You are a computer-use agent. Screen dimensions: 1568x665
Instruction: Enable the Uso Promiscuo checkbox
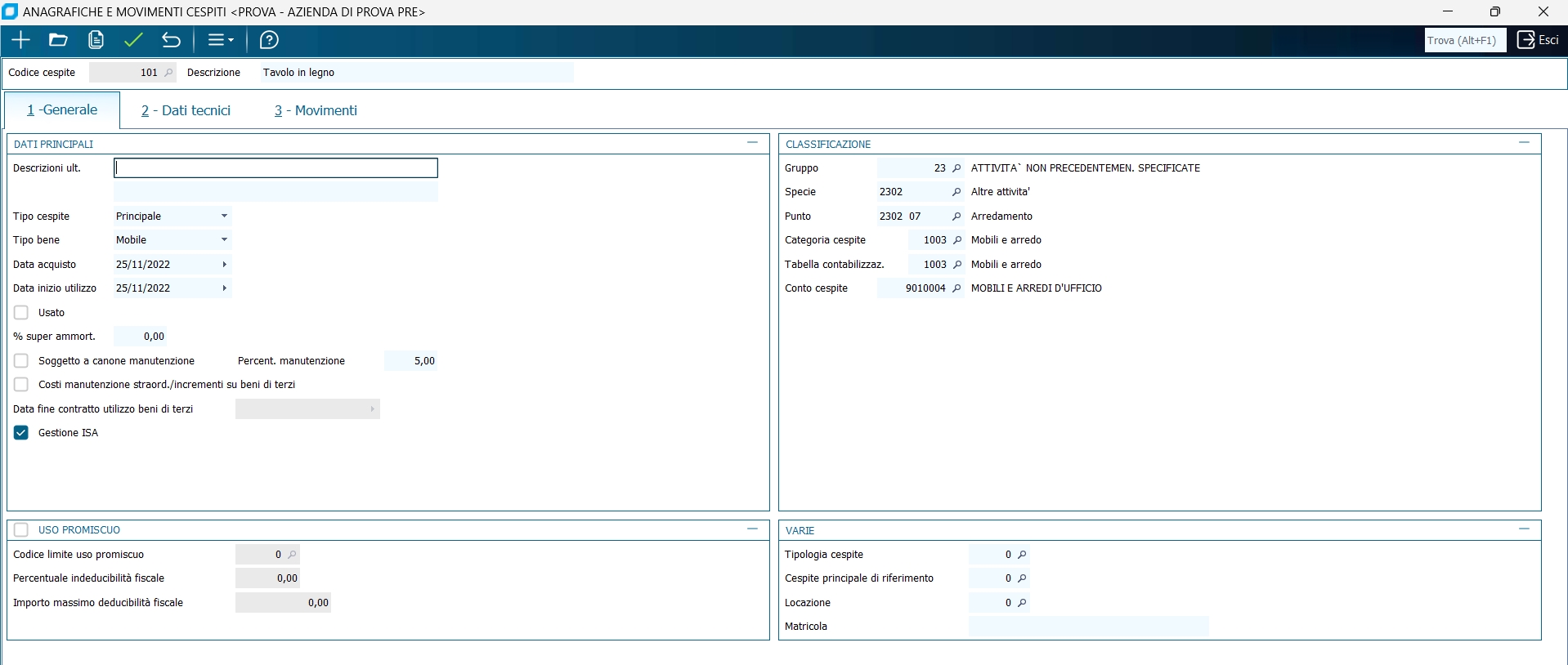click(21, 530)
